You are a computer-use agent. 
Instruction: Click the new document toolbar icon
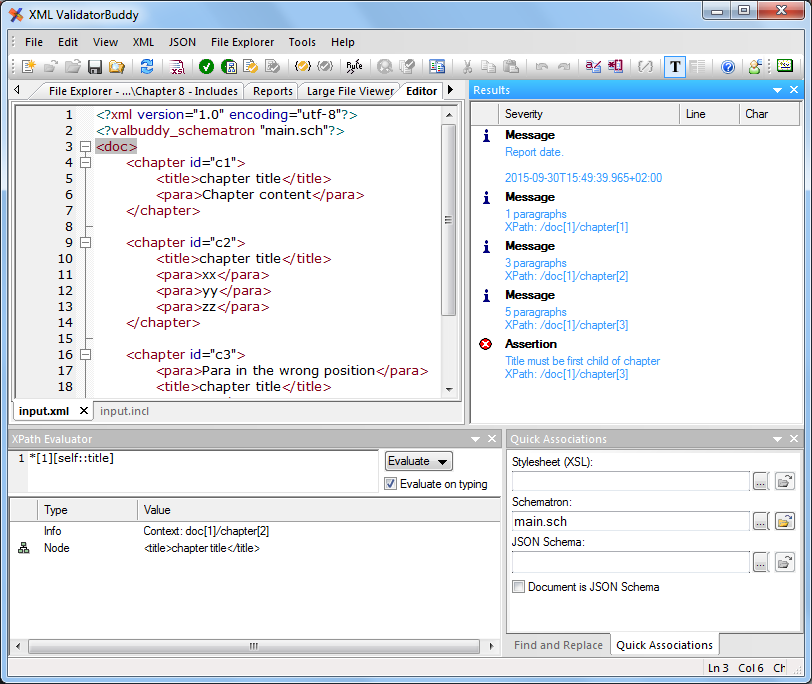pos(28,66)
